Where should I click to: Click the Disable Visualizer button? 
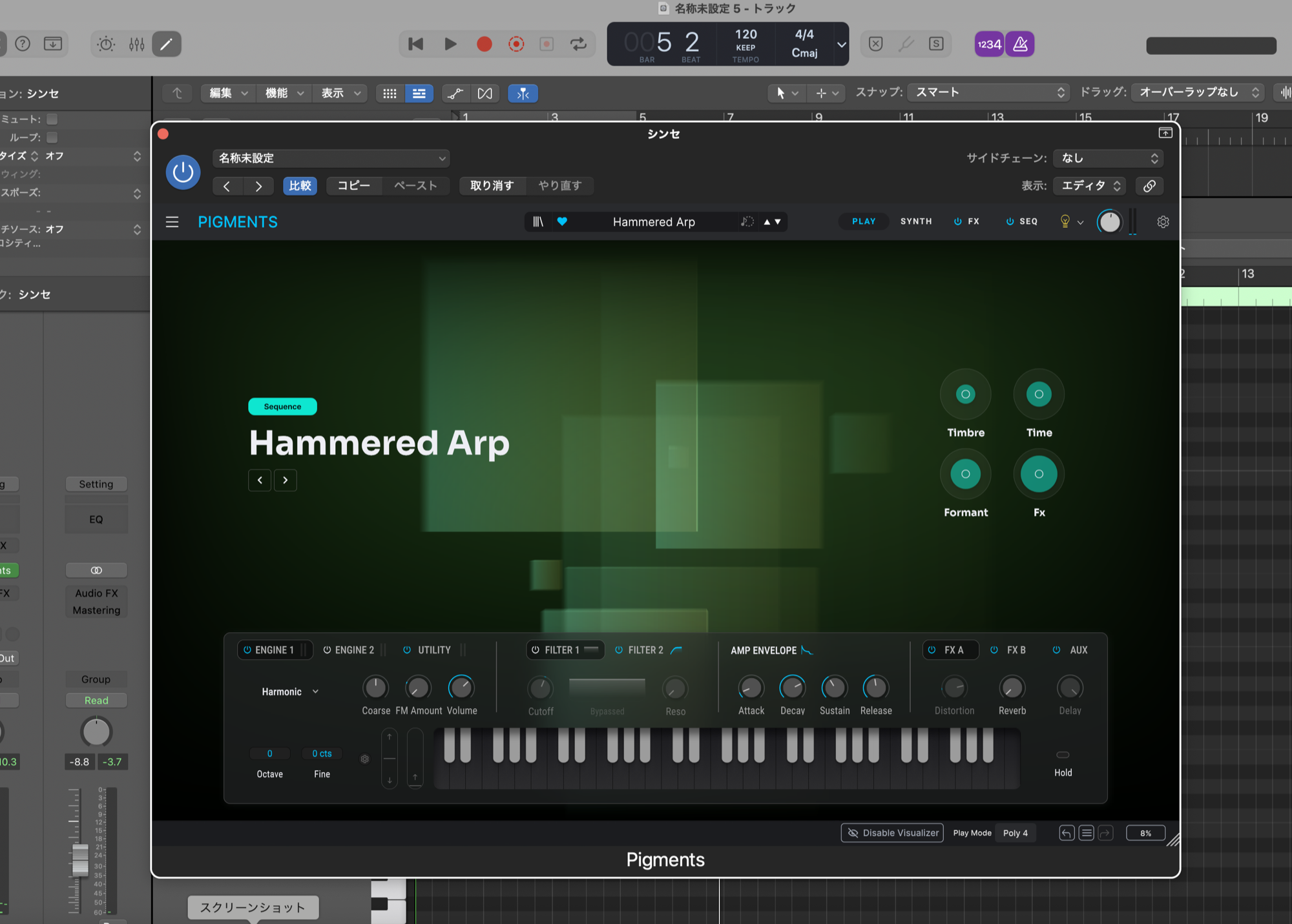892,833
